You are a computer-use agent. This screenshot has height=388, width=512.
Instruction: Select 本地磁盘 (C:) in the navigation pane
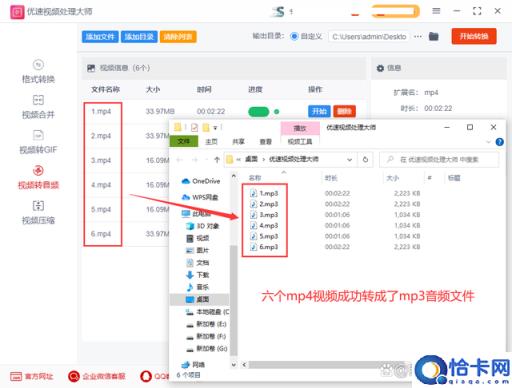point(207,312)
